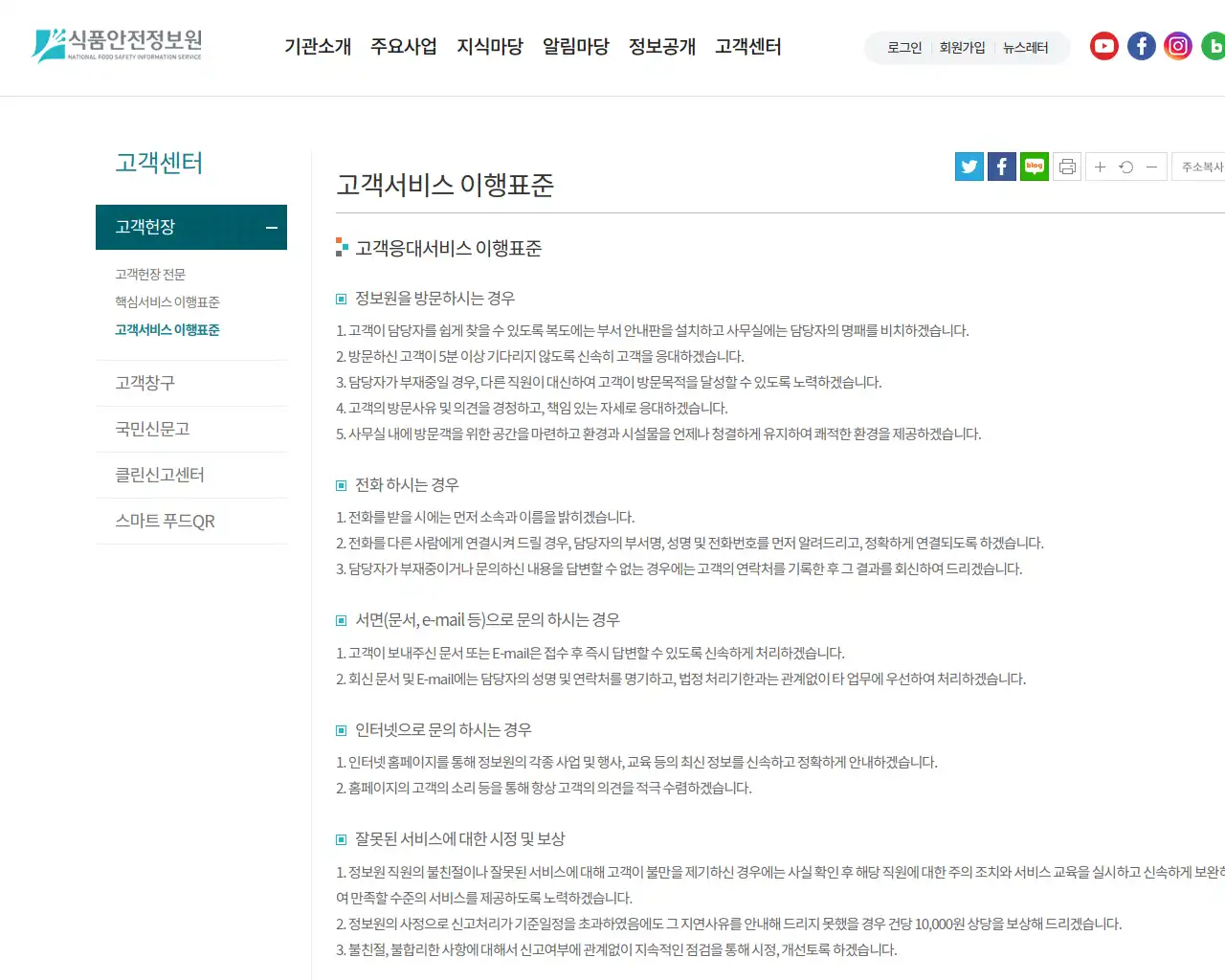
Task: Open the 정보공개 menu
Action: coord(662,46)
